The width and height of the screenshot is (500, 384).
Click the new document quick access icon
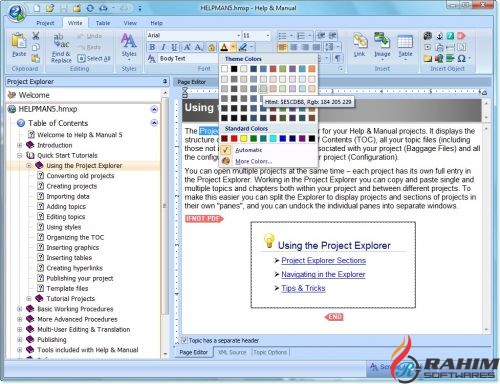(x=37, y=8)
